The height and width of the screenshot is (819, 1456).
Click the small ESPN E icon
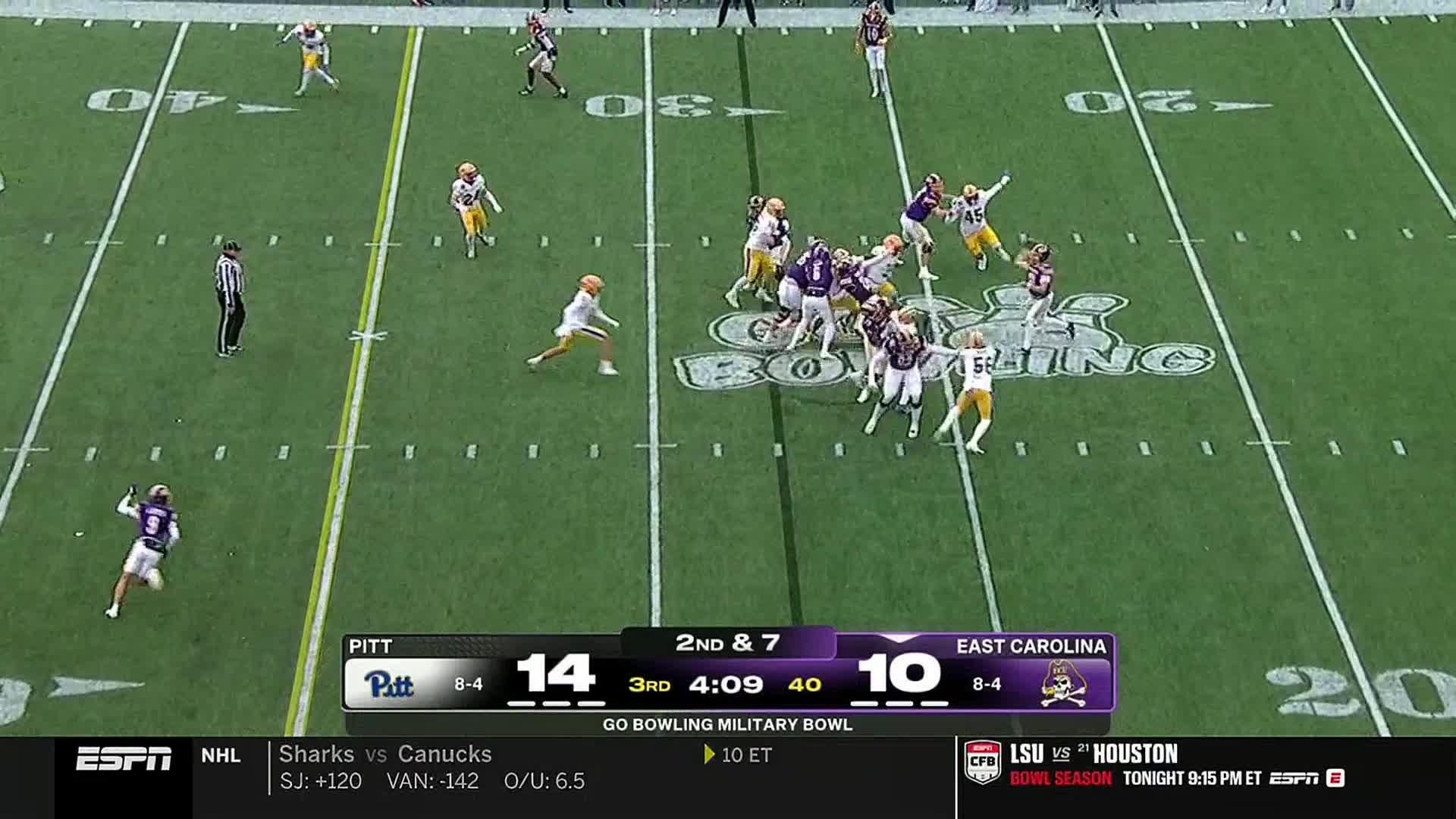coord(1335,778)
